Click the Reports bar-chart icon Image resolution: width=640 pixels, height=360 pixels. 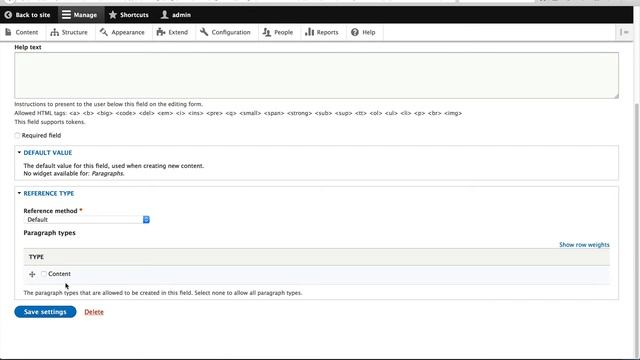tap(309, 32)
